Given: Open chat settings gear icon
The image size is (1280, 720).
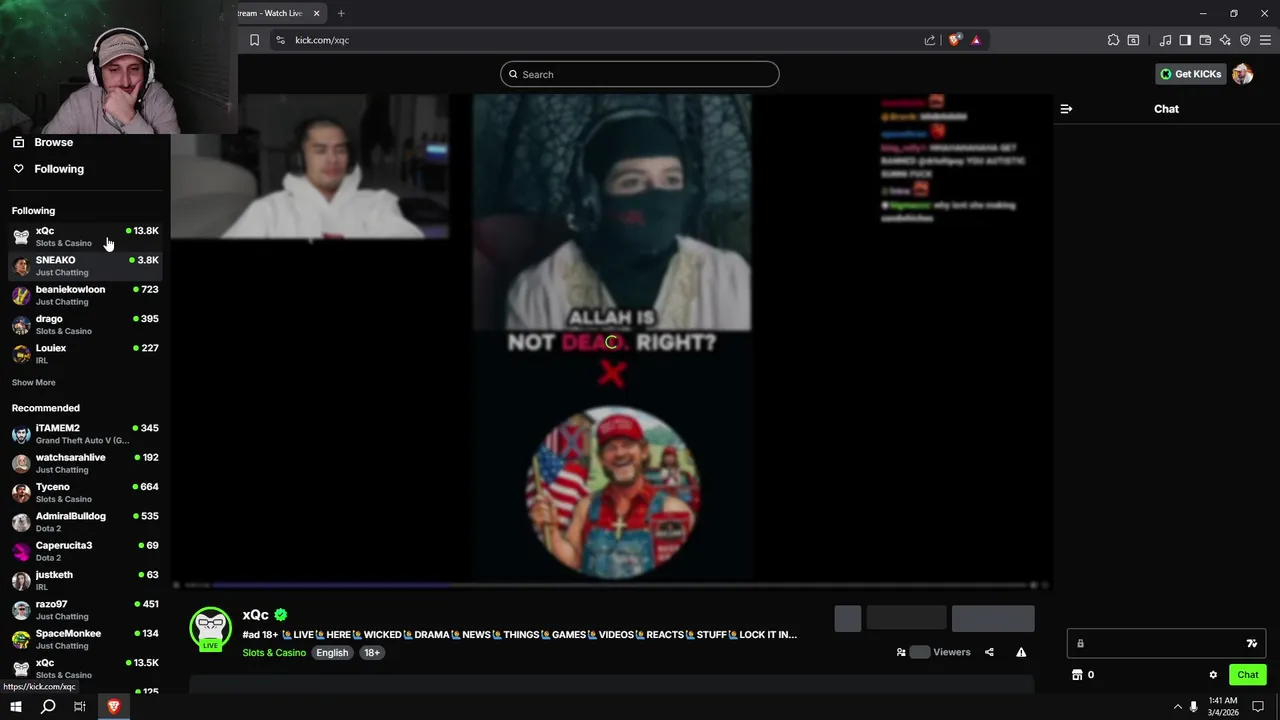Looking at the screenshot, I should (x=1213, y=675).
